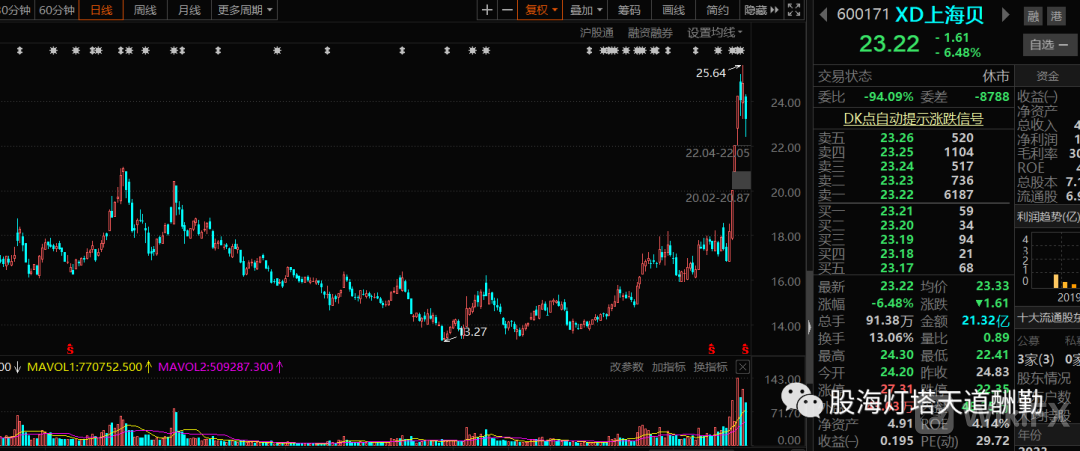
Task: Click the 卖二 ask price 23.23
Action: (x=897, y=180)
